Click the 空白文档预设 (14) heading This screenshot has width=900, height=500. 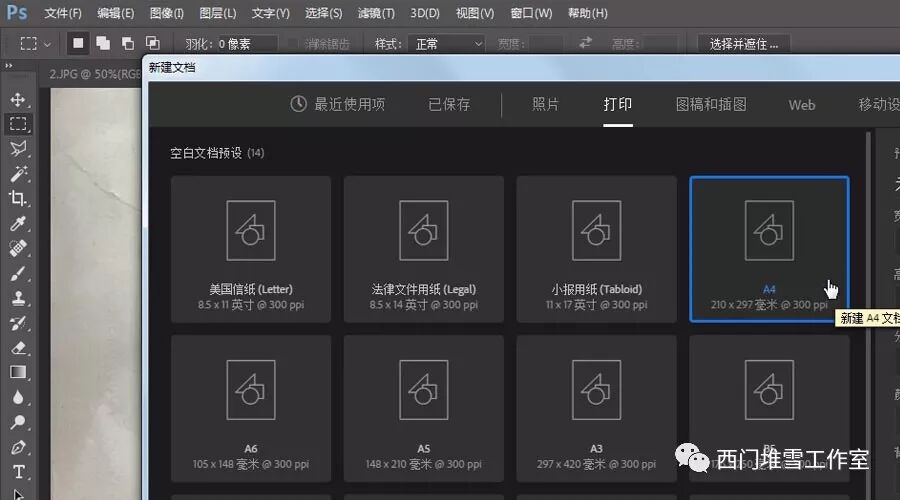pos(217,153)
